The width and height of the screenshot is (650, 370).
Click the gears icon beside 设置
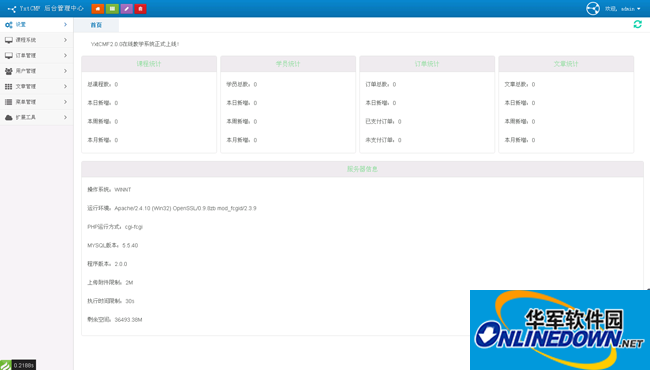pyautogui.click(x=8, y=25)
